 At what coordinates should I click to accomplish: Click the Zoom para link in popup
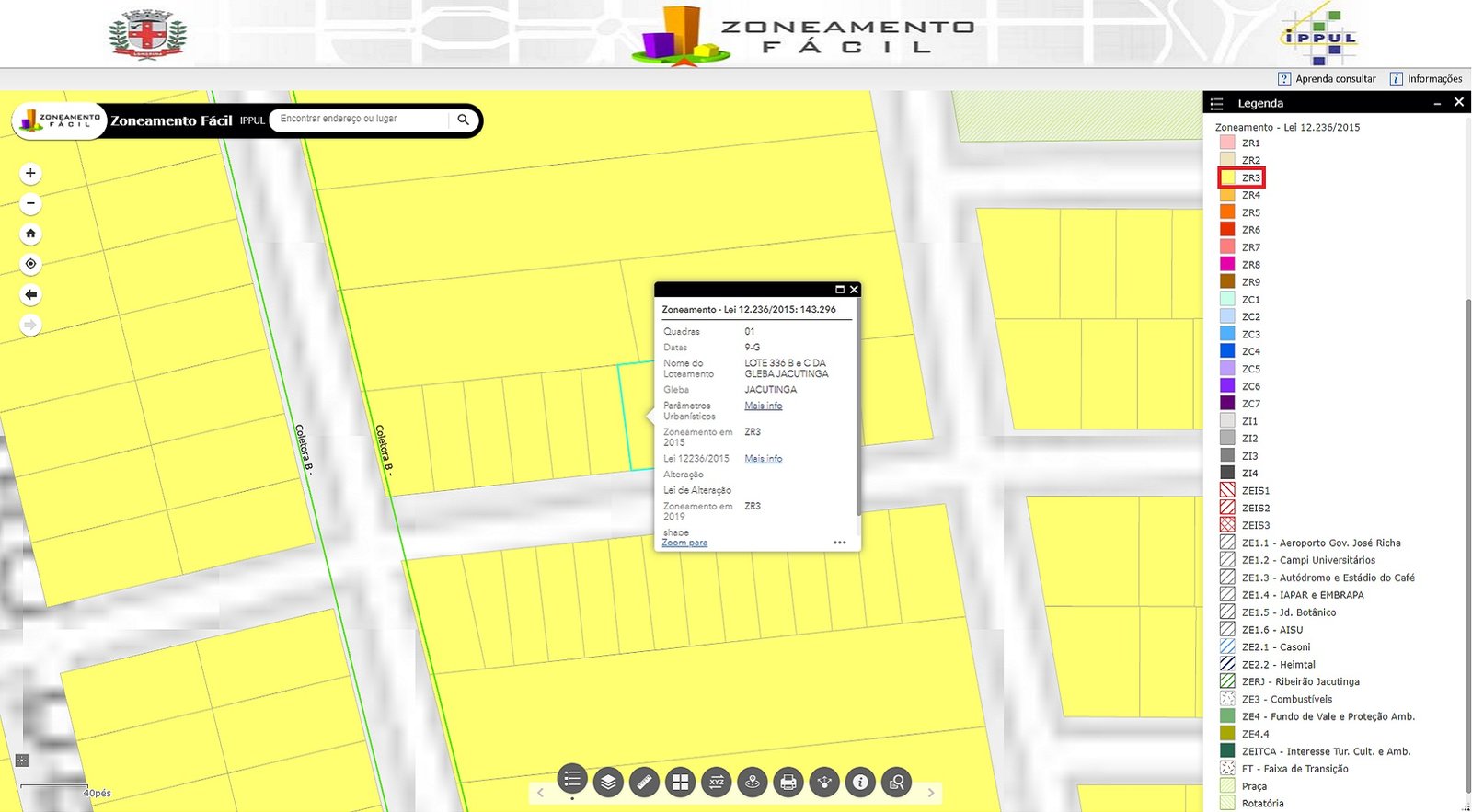pos(684,543)
